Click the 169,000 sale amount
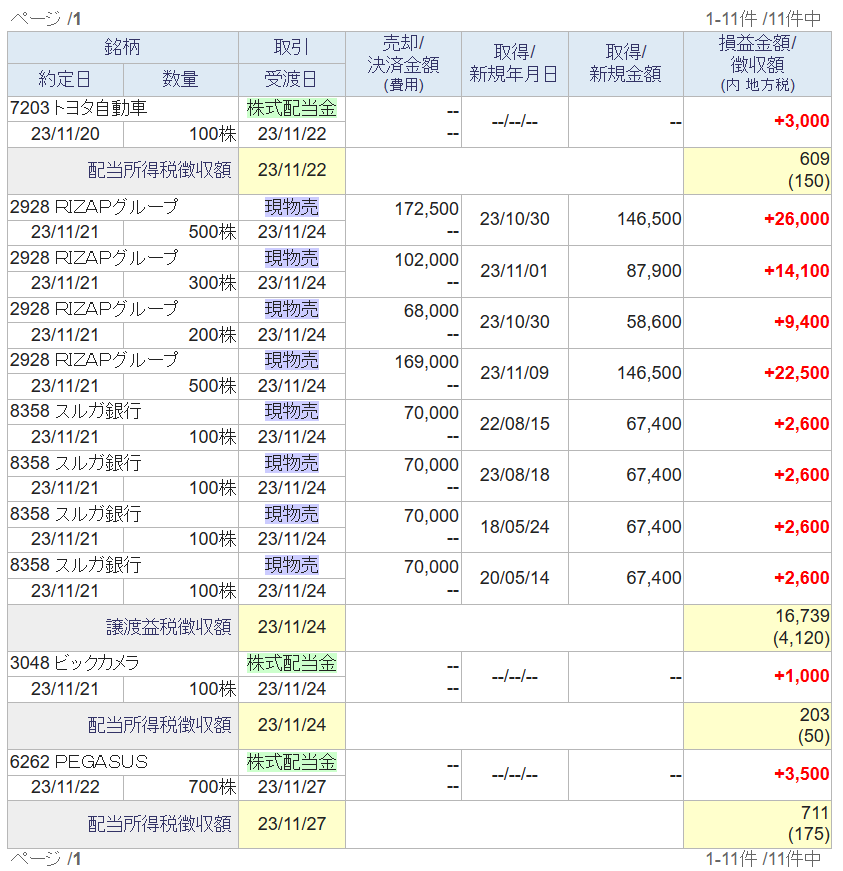Viewport: 843px width, 871px height. point(426,362)
